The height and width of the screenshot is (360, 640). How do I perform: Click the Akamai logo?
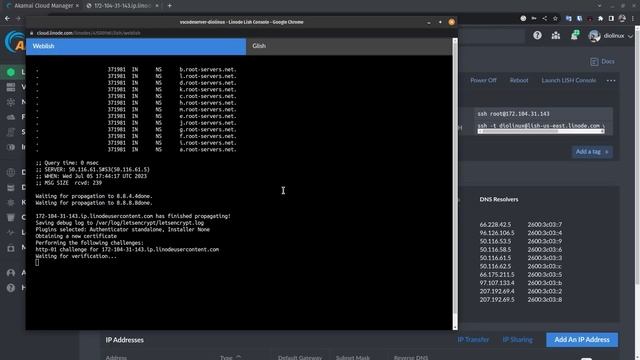(x=16, y=42)
